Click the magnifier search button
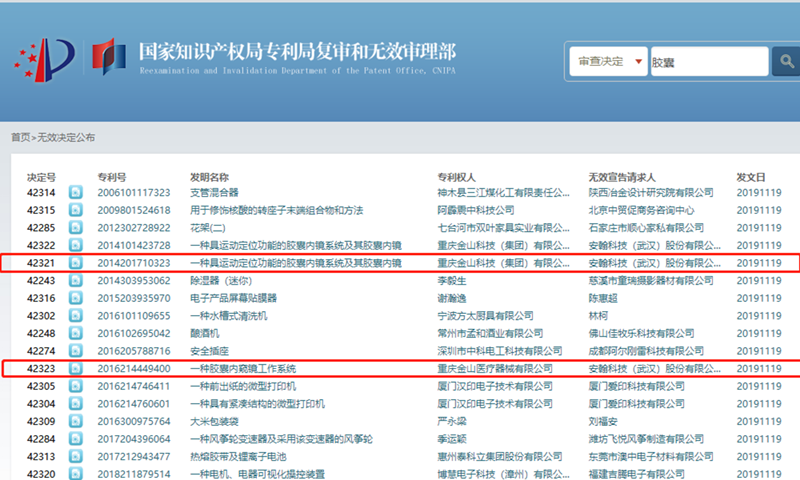 [x=785, y=62]
